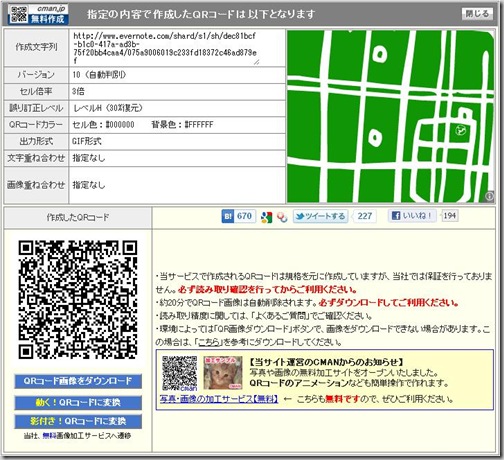Click the 文字重ね合わせ value 指定なし

click(89, 158)
